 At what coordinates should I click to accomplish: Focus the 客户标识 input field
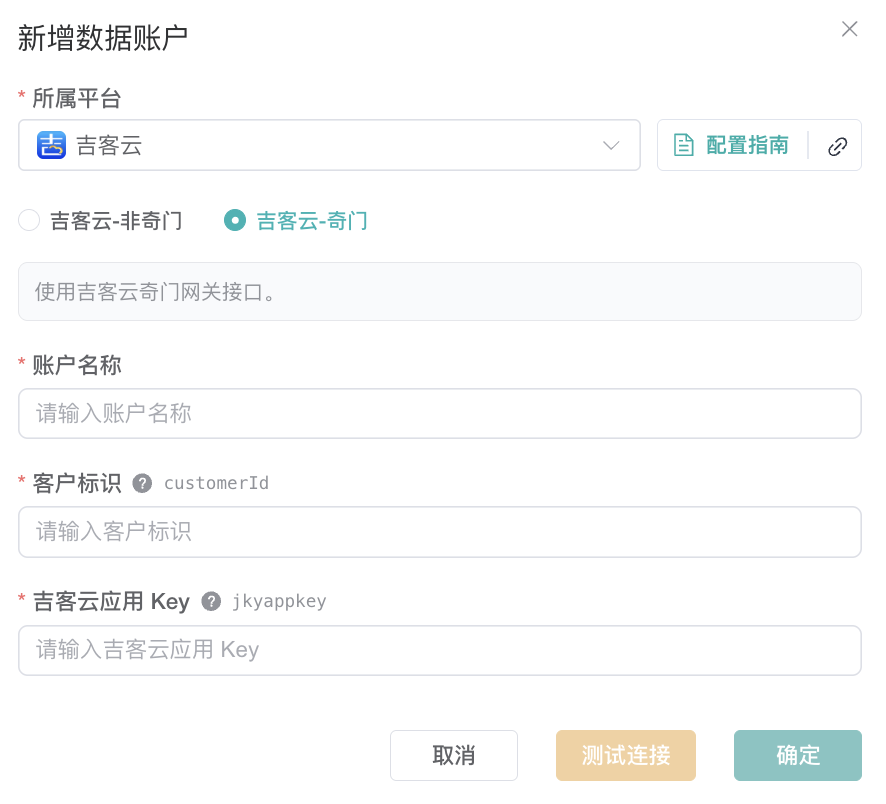(440, 532)
